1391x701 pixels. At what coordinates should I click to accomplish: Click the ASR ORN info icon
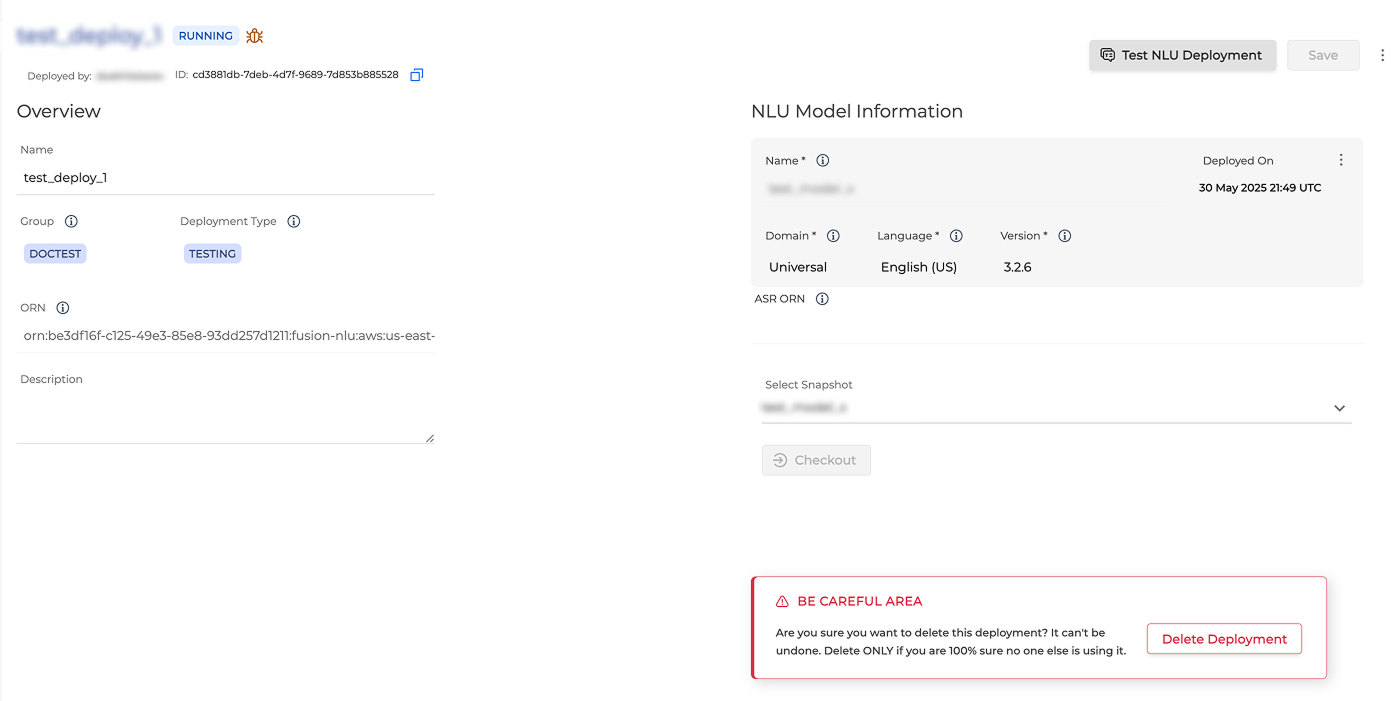click(x=822, y=299)
